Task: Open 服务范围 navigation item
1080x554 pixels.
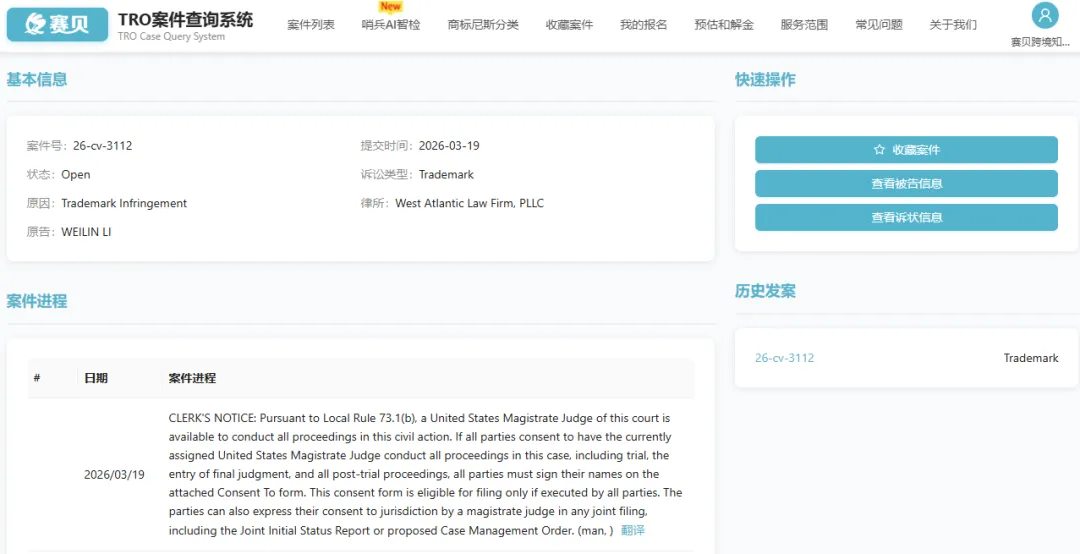Action: tap(804, 25)
